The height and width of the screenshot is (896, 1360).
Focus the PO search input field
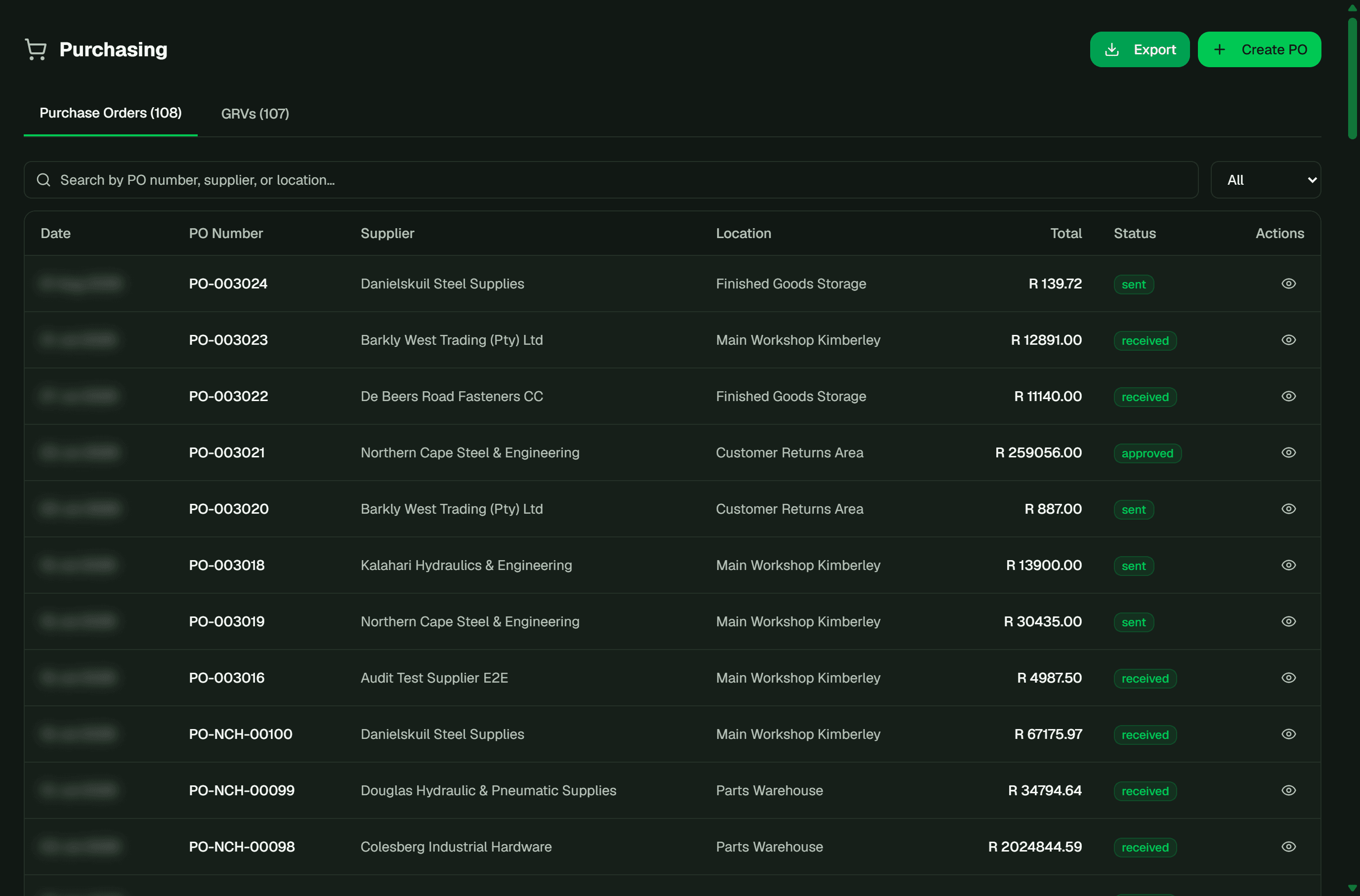tap(611, 180)
